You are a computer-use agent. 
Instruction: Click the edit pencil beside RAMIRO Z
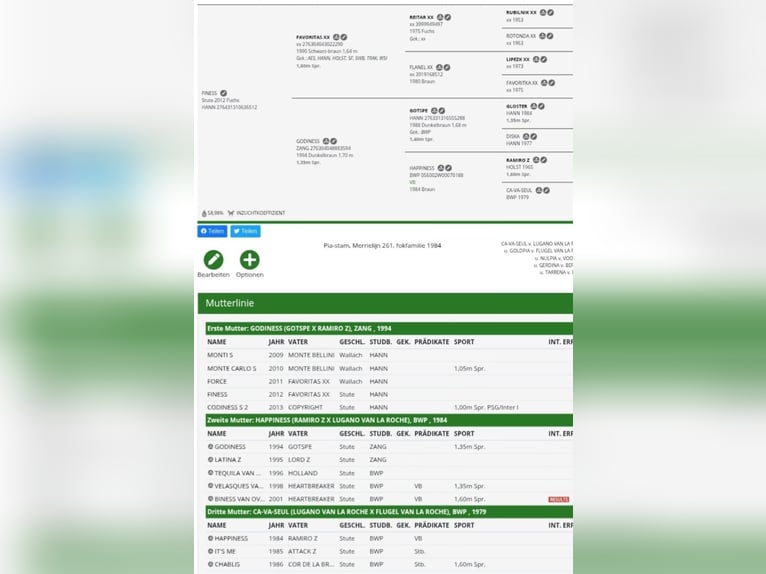click(546, 160)
